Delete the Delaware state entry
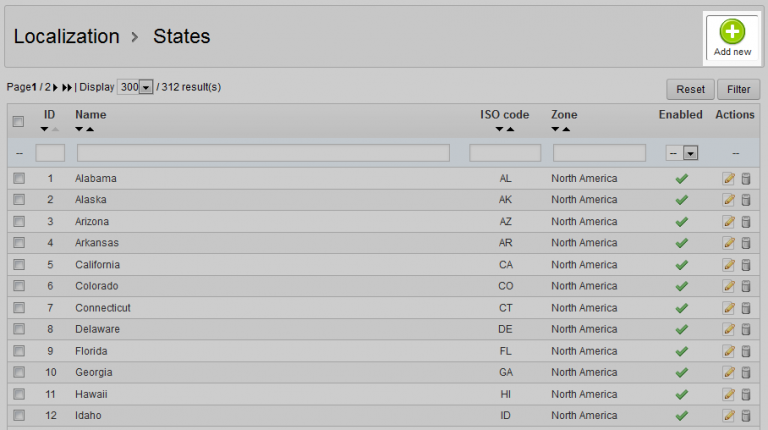The height and width of the screenshot is (430, 768). pos(745,330)
